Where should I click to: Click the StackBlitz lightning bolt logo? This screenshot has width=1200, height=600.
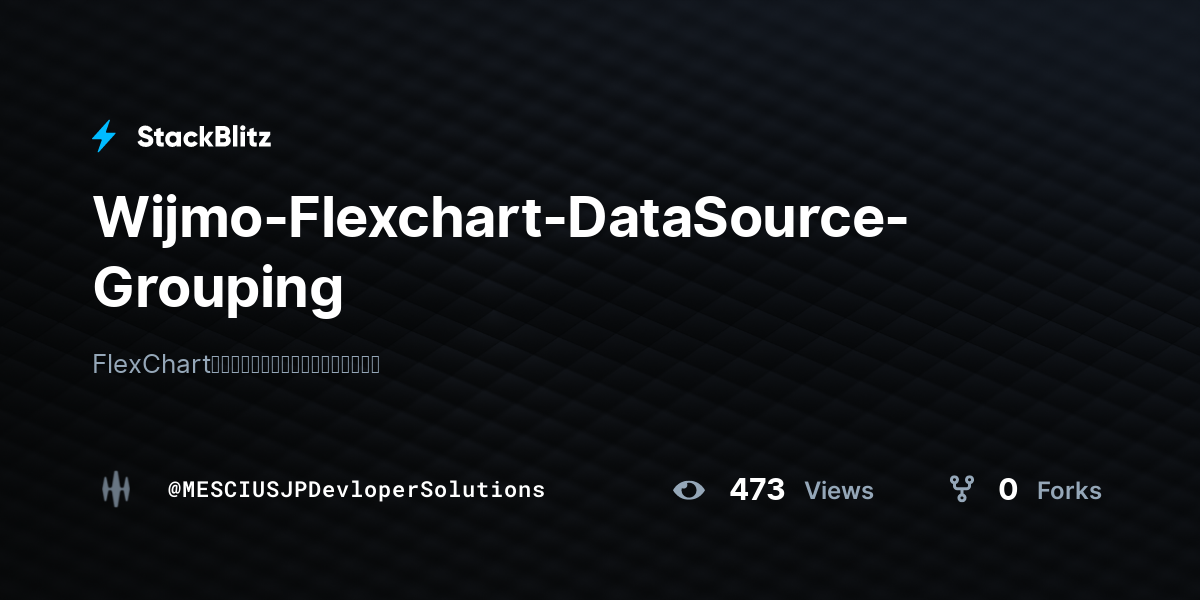tap(104, 136)
